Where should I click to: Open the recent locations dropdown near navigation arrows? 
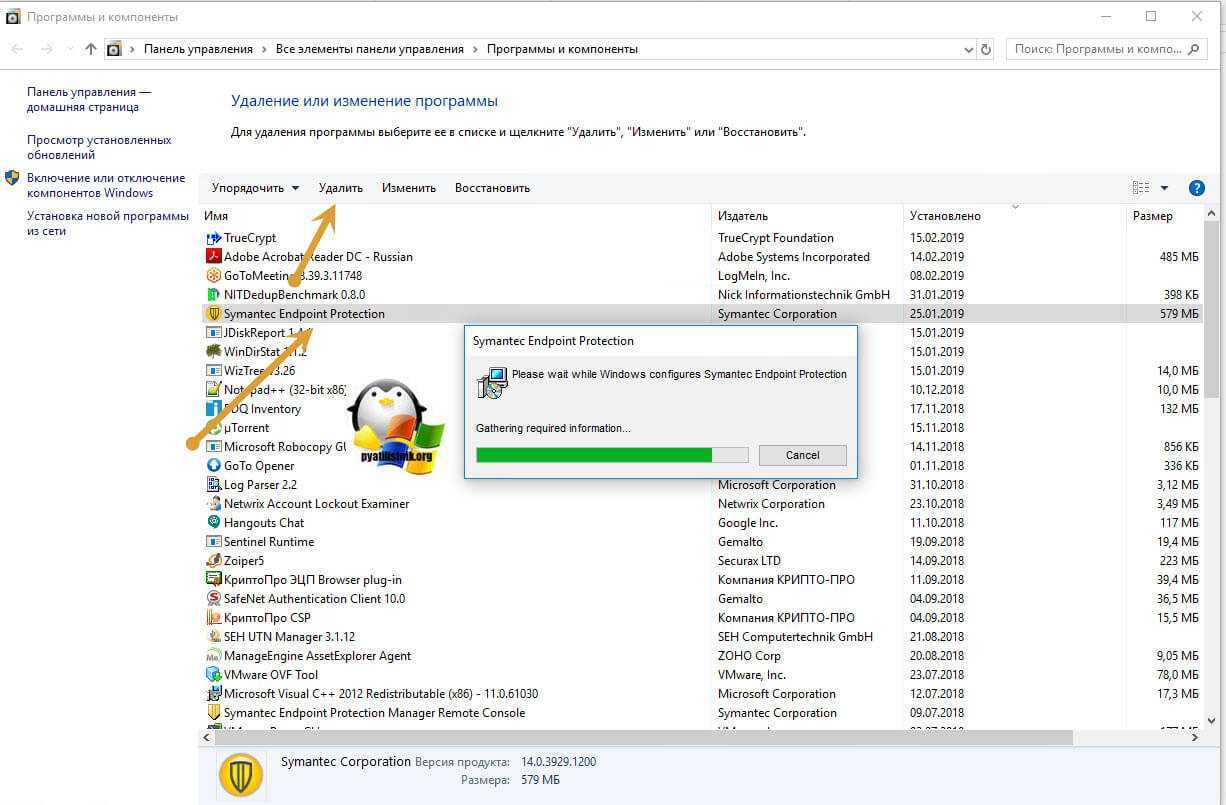[x=70, y=49]
